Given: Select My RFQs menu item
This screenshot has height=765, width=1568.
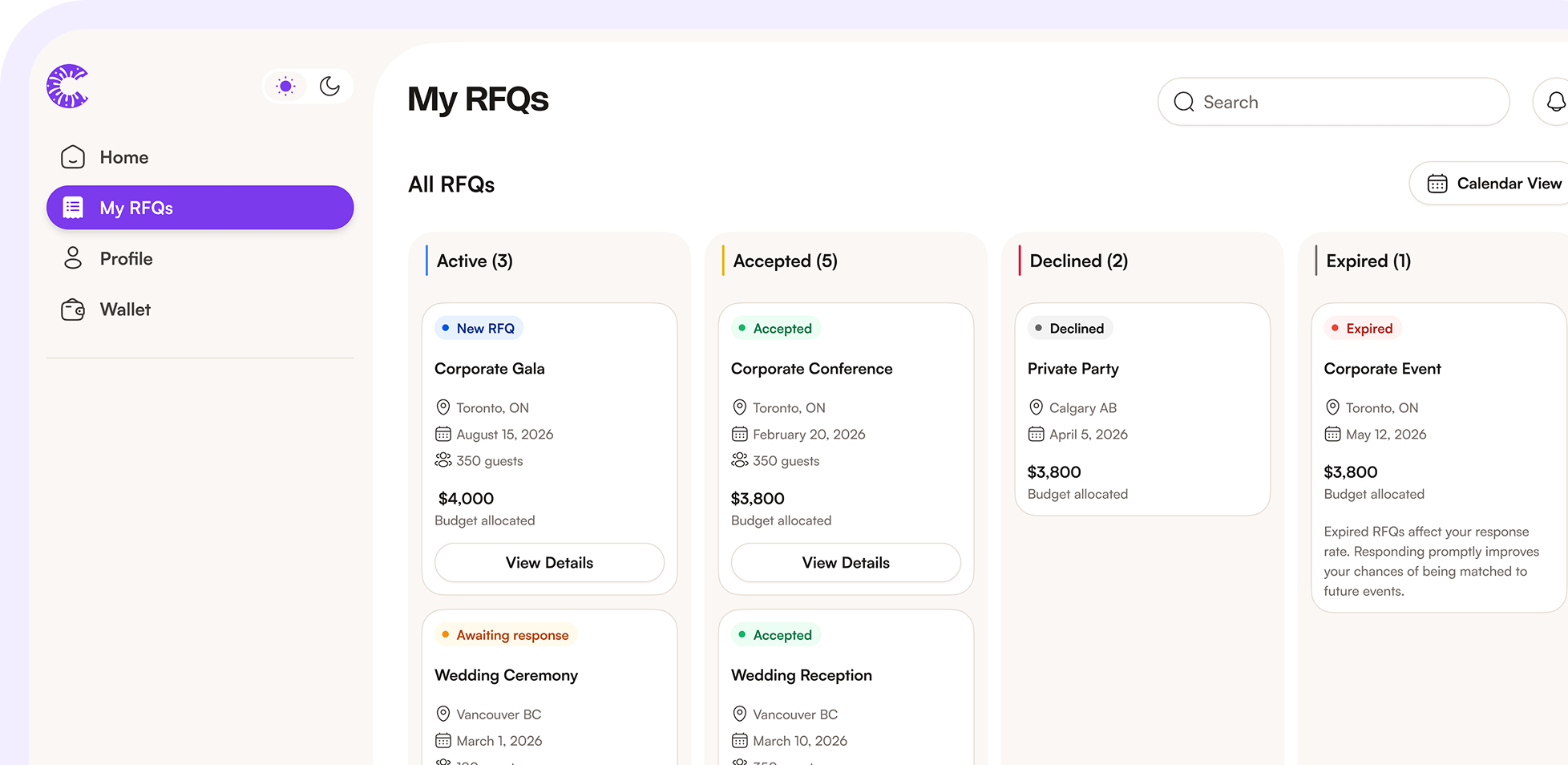Looking at the screenshot, I should click(x=200, y=208).
